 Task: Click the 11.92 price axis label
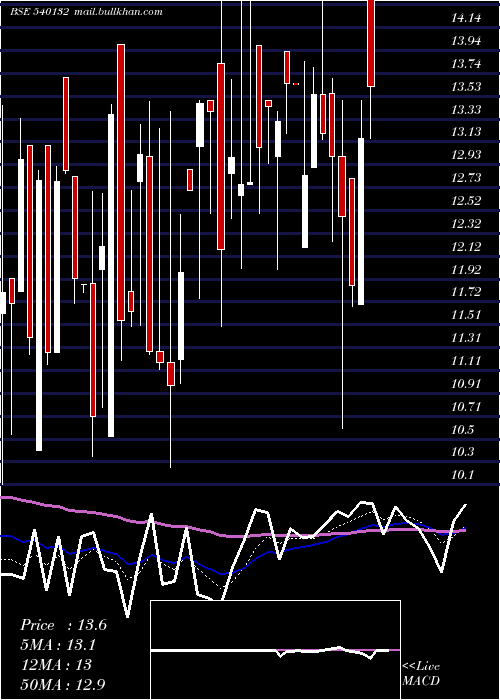tap(466, 269)
